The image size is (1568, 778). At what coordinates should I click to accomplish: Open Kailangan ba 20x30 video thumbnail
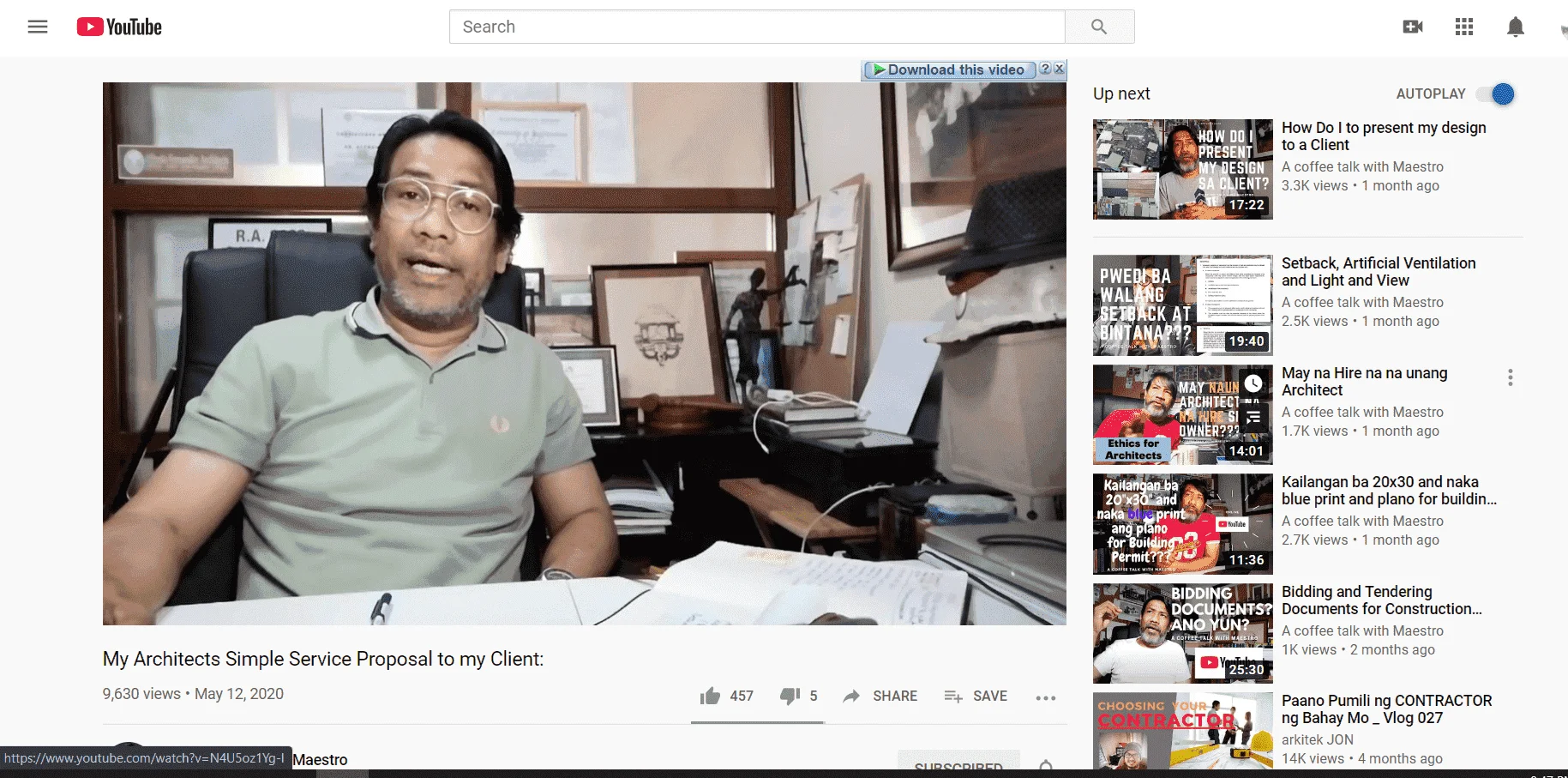pos(1183,524)
